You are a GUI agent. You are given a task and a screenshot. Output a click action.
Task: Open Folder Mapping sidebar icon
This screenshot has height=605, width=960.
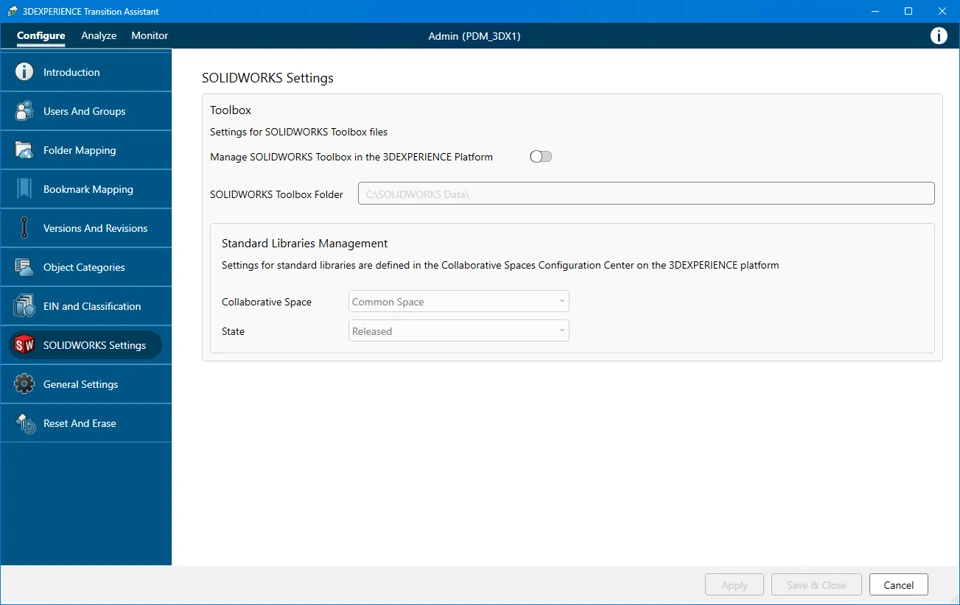point(24,150)
